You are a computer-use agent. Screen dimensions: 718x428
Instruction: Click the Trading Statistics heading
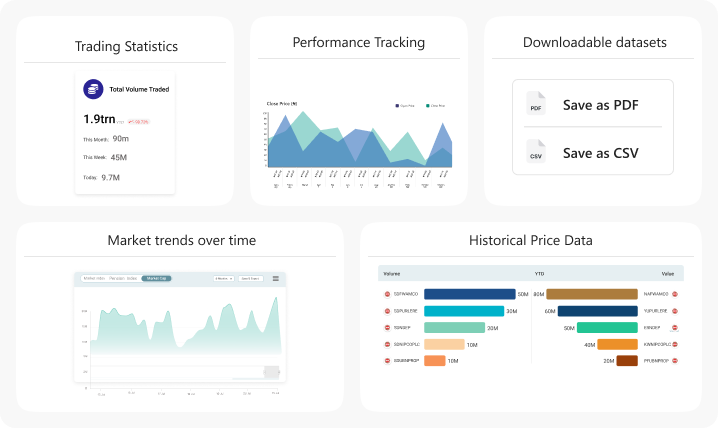click(x=126, y=46)
